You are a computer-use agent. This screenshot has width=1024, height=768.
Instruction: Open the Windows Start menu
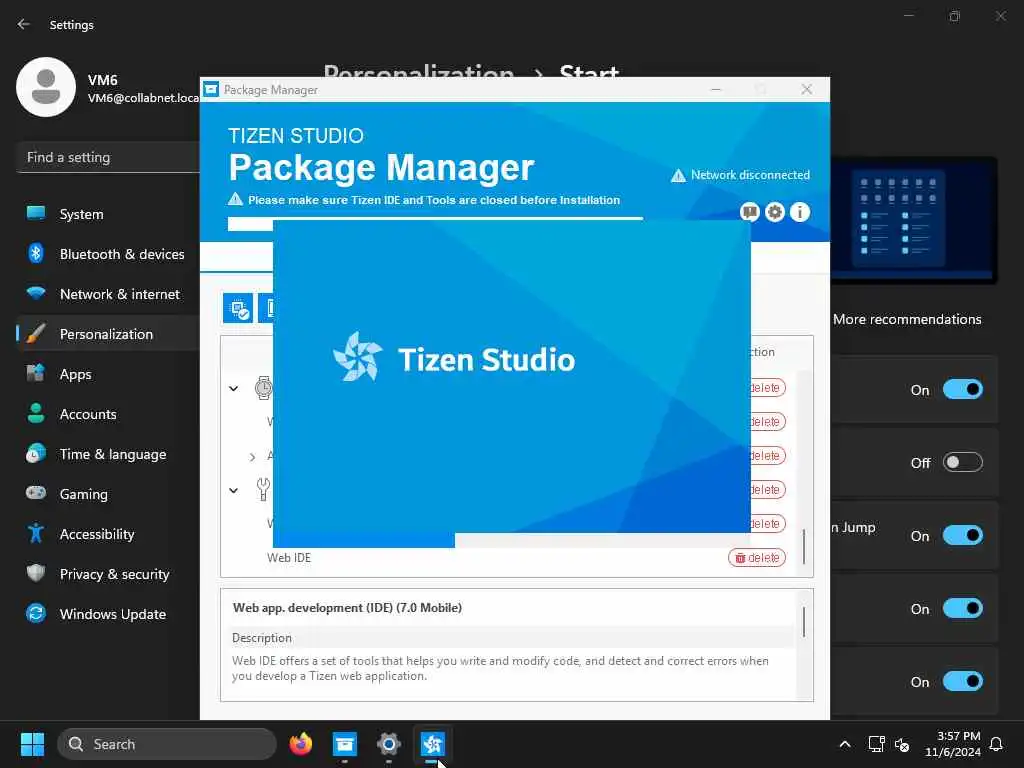[32, 744]
